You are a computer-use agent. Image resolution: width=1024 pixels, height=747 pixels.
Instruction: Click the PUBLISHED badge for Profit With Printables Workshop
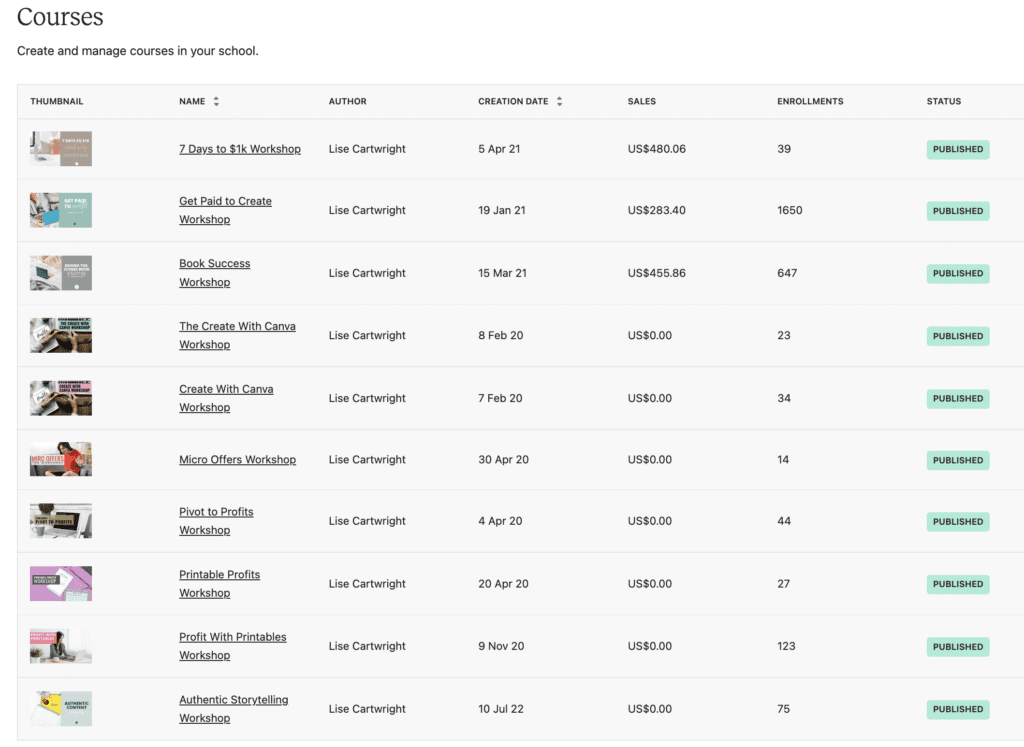957,646
